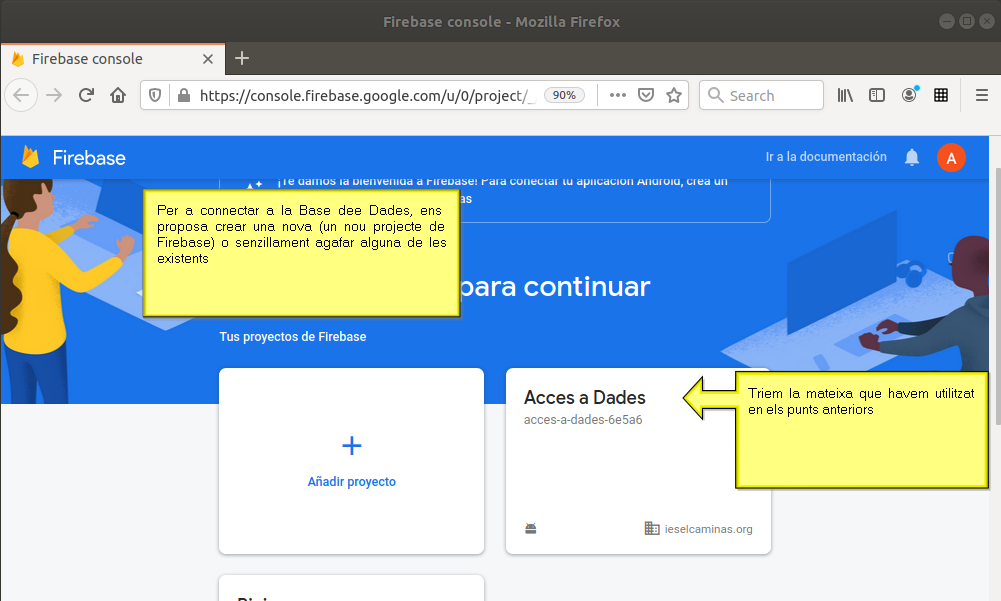
Task: Click the Android icon on project card
Action: pyautogui.click(x=531, y=528)
